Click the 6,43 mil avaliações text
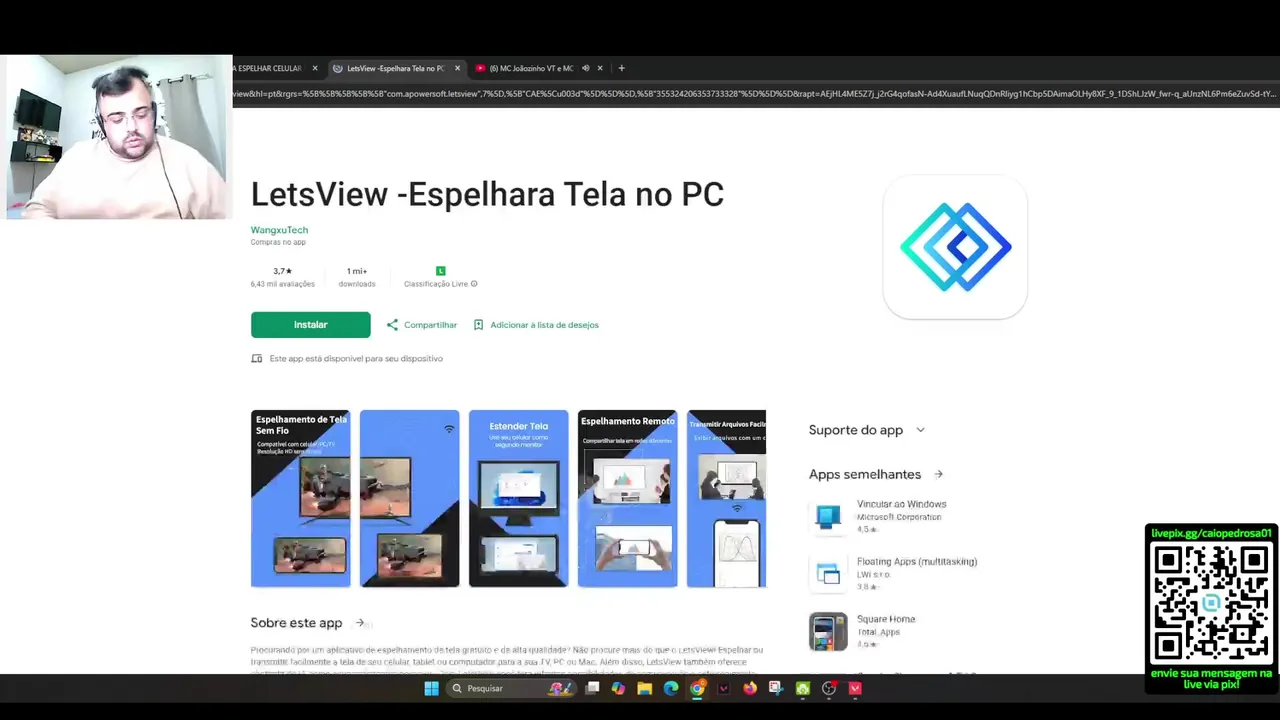This screenshot has width=1280, height=720. click(x=282, y=284)
